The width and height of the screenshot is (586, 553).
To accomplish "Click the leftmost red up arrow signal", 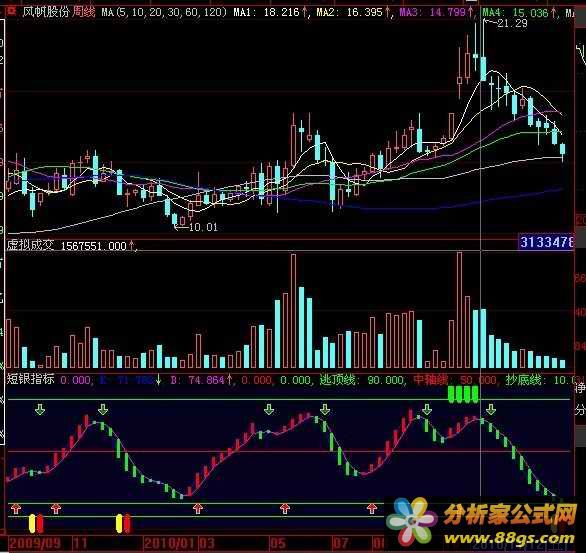I will coord(16,508).
